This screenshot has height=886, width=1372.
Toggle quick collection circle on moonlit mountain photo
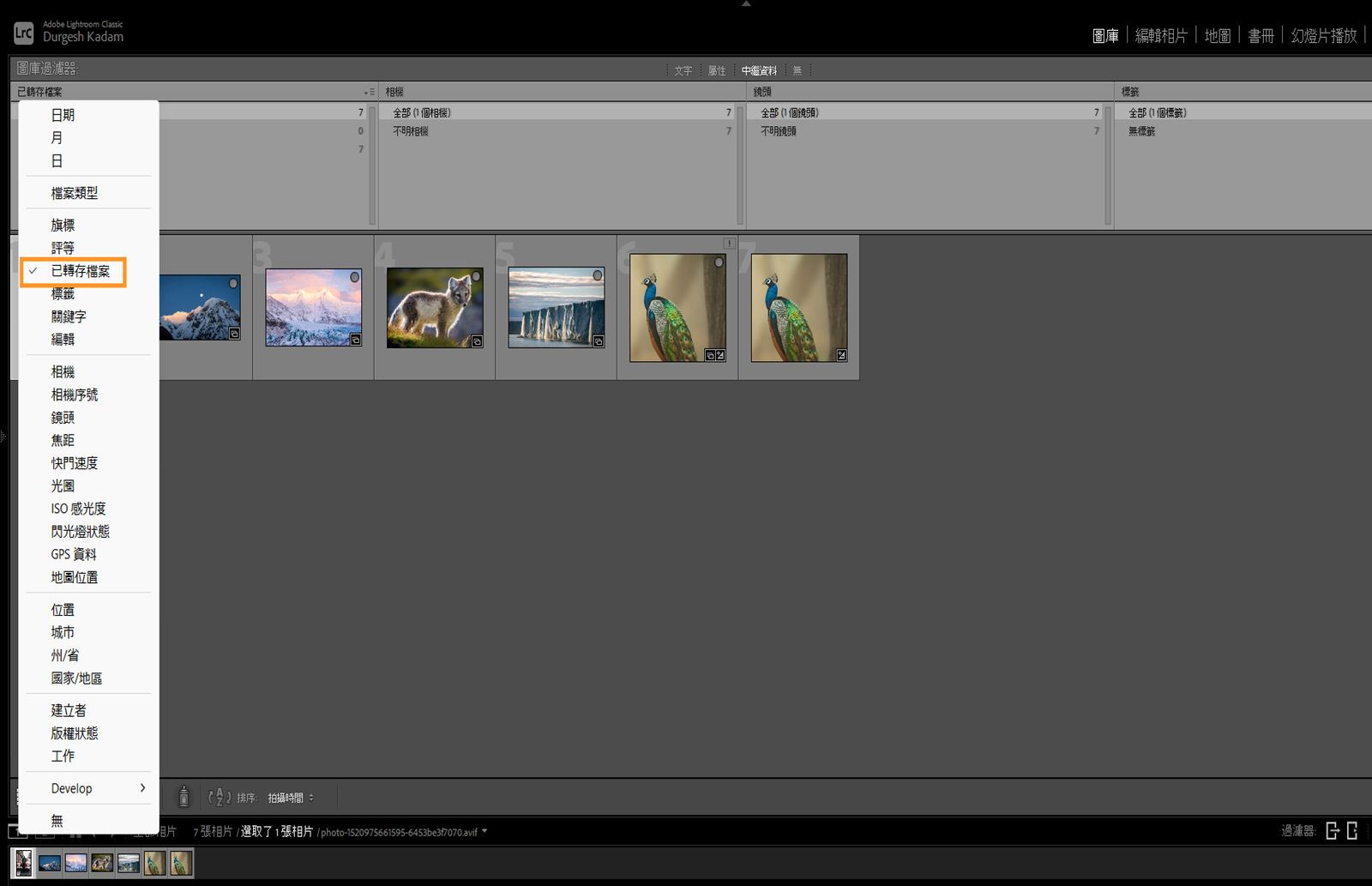[233, 283]
